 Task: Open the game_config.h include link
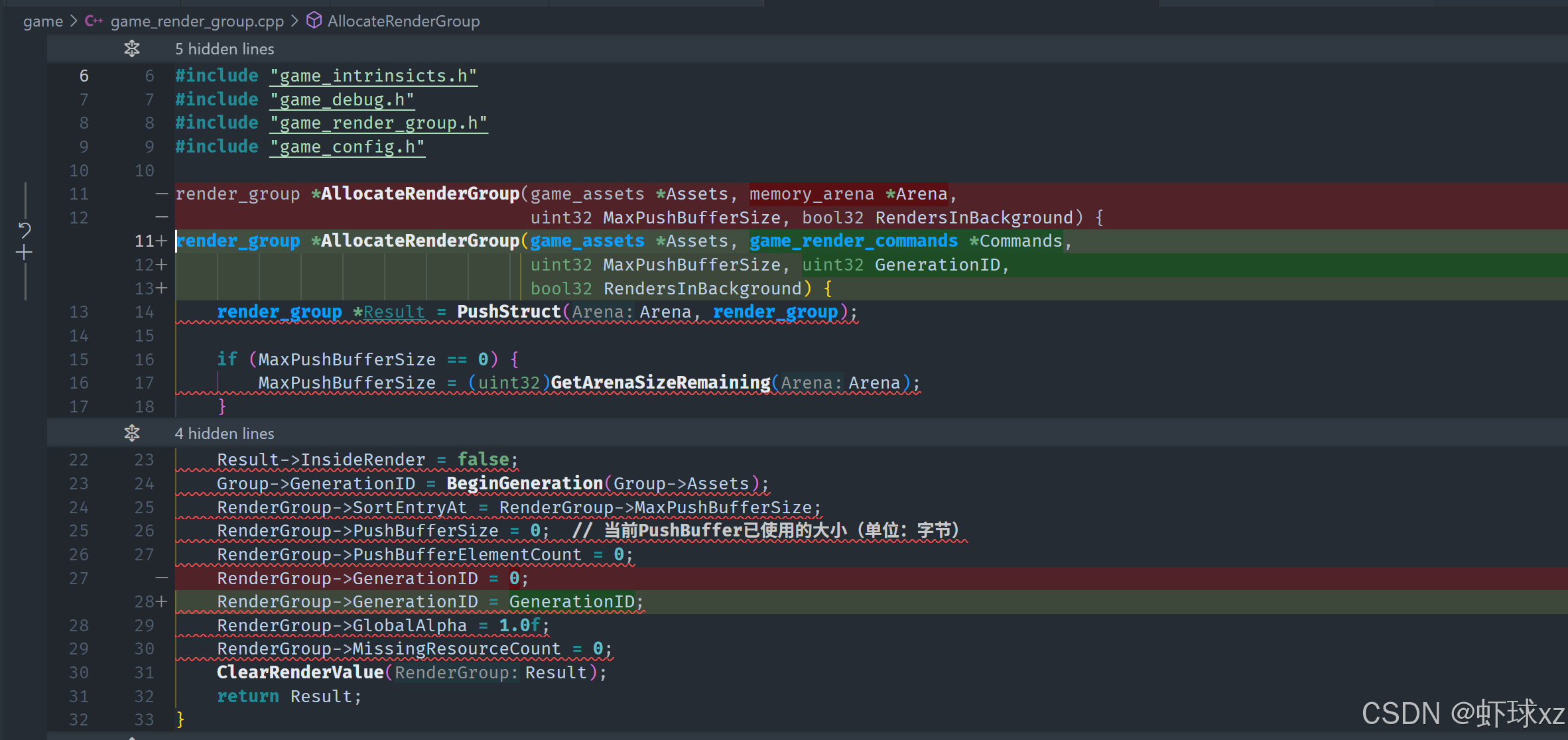(347, 147)
